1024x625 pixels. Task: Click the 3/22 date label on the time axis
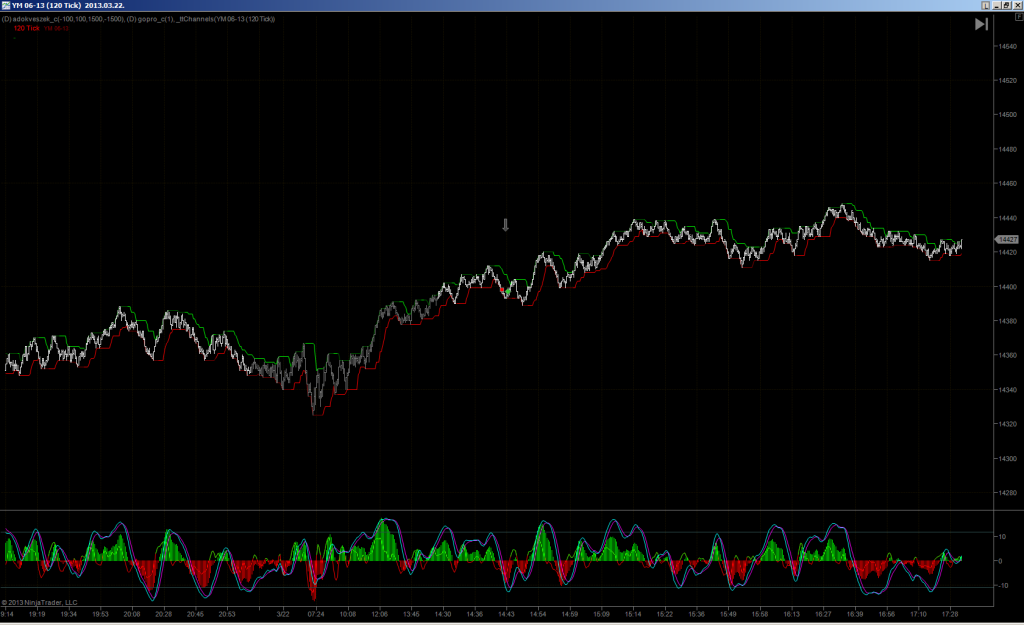click(x=283, y=614)
